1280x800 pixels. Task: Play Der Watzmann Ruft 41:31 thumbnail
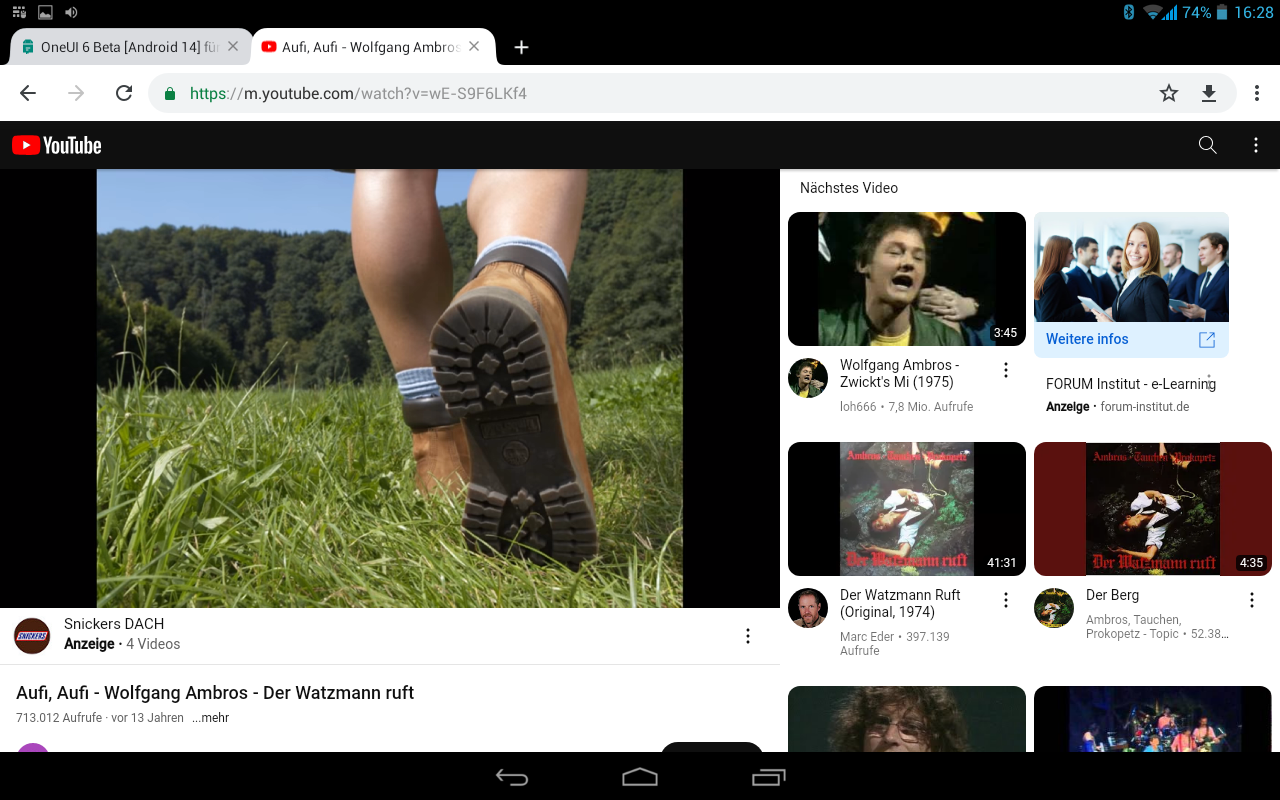(907, 509)
